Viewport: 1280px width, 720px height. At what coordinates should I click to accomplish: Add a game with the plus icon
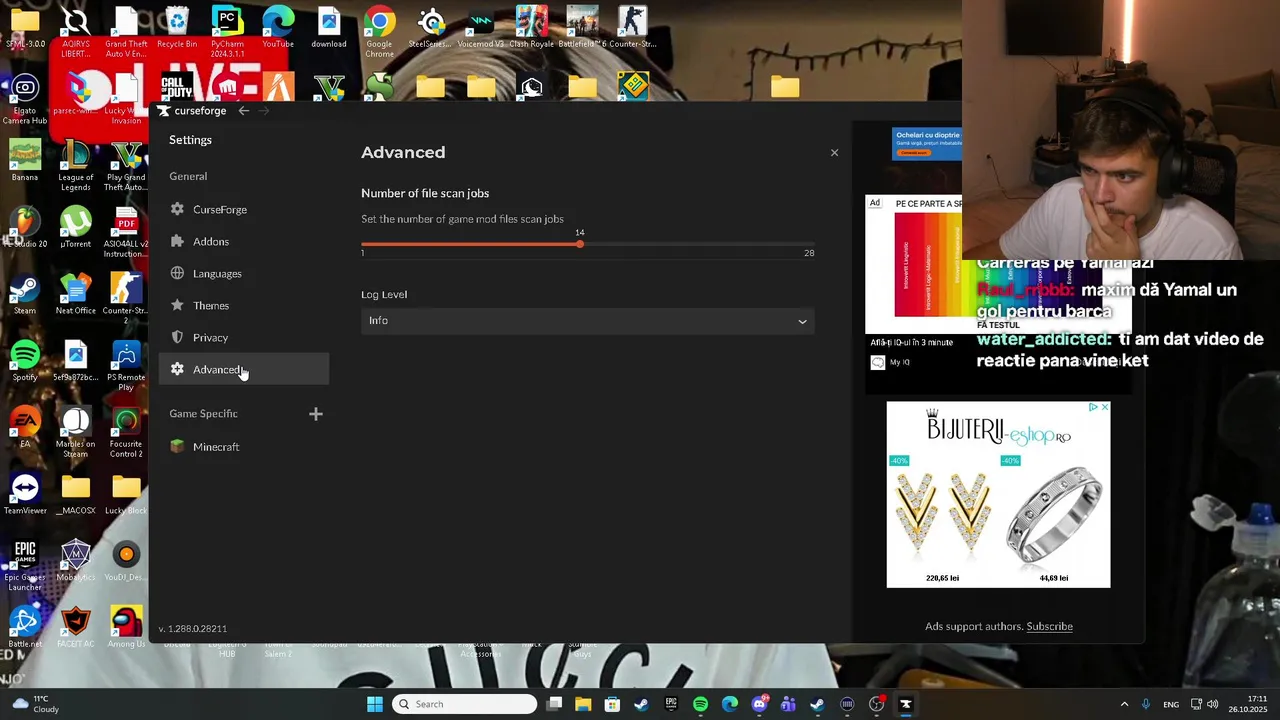(x=316, y=414)
